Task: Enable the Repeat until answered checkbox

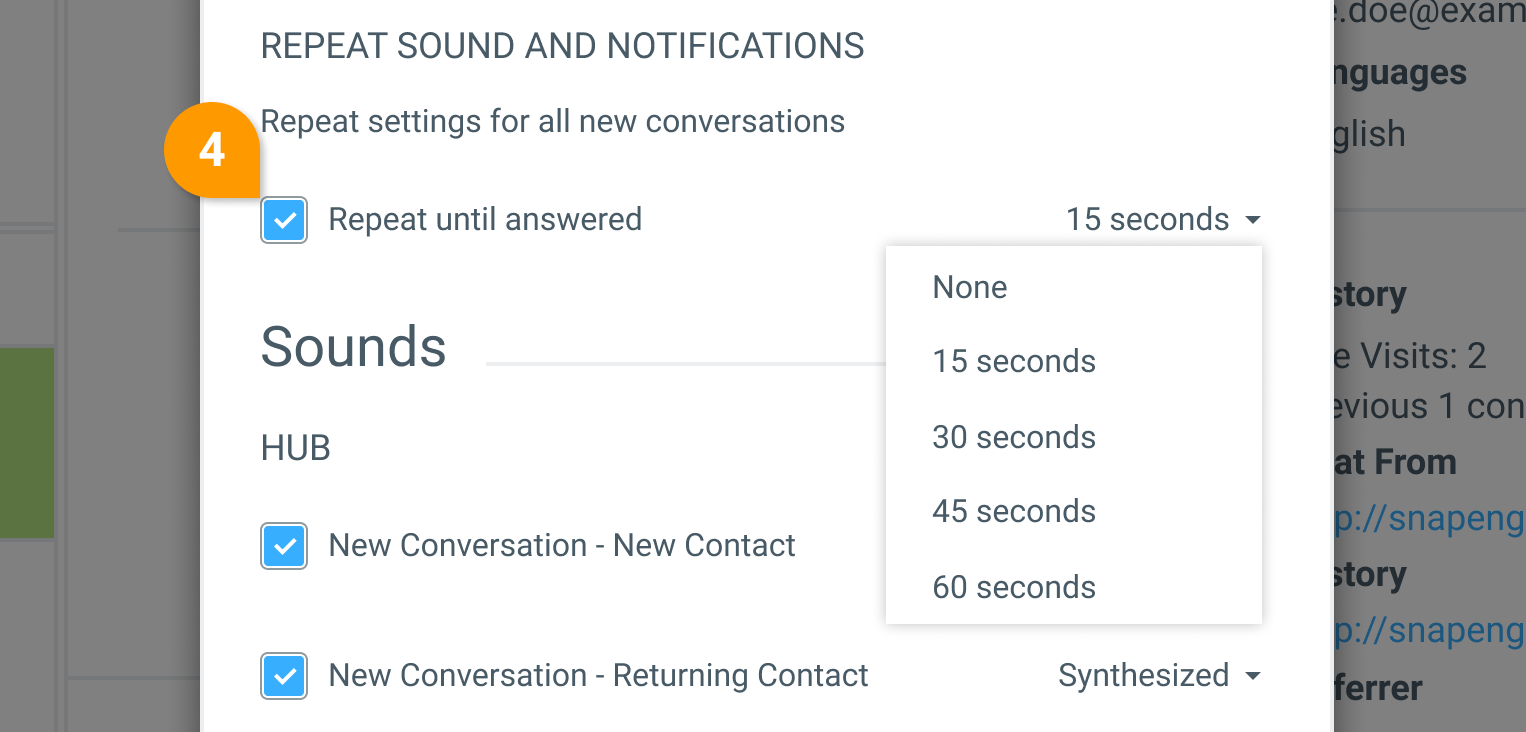Action: (284, 220)
